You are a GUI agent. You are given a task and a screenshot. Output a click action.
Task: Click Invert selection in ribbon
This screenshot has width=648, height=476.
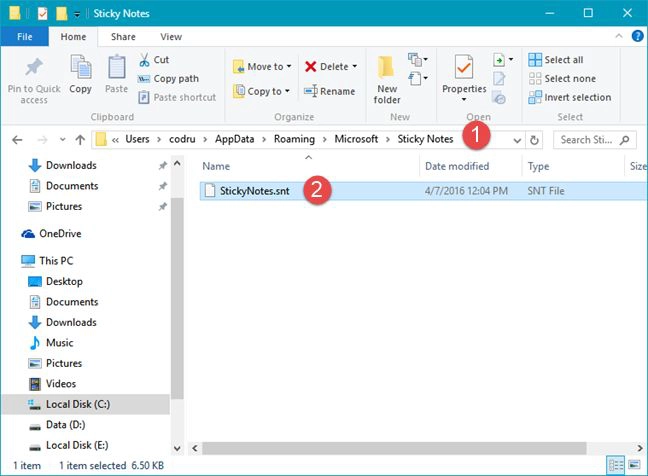(569, 97)
